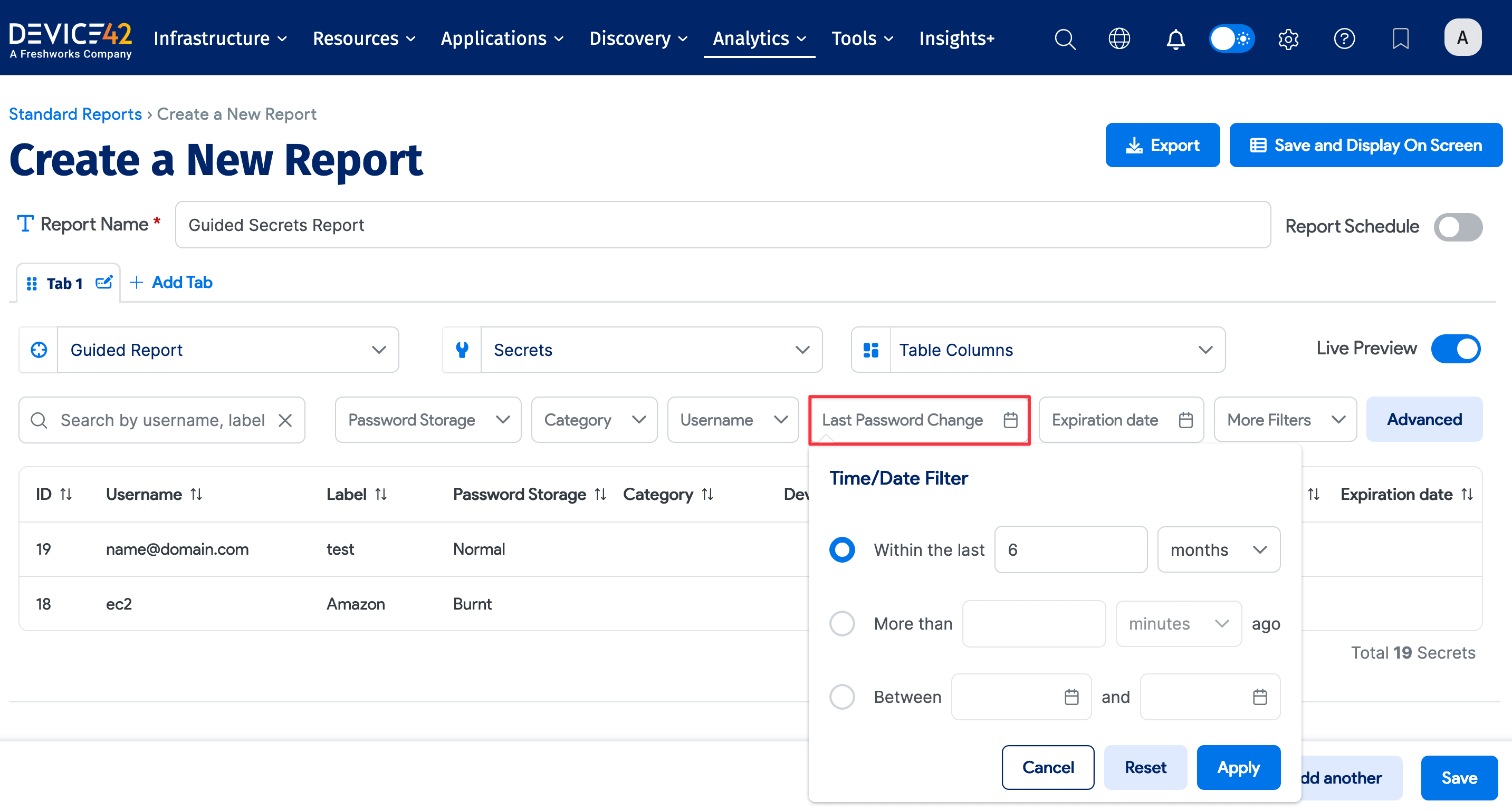Expand the Table Columns dropdown
This screenshot has width=1512, height=811.
click(1038, 350)
